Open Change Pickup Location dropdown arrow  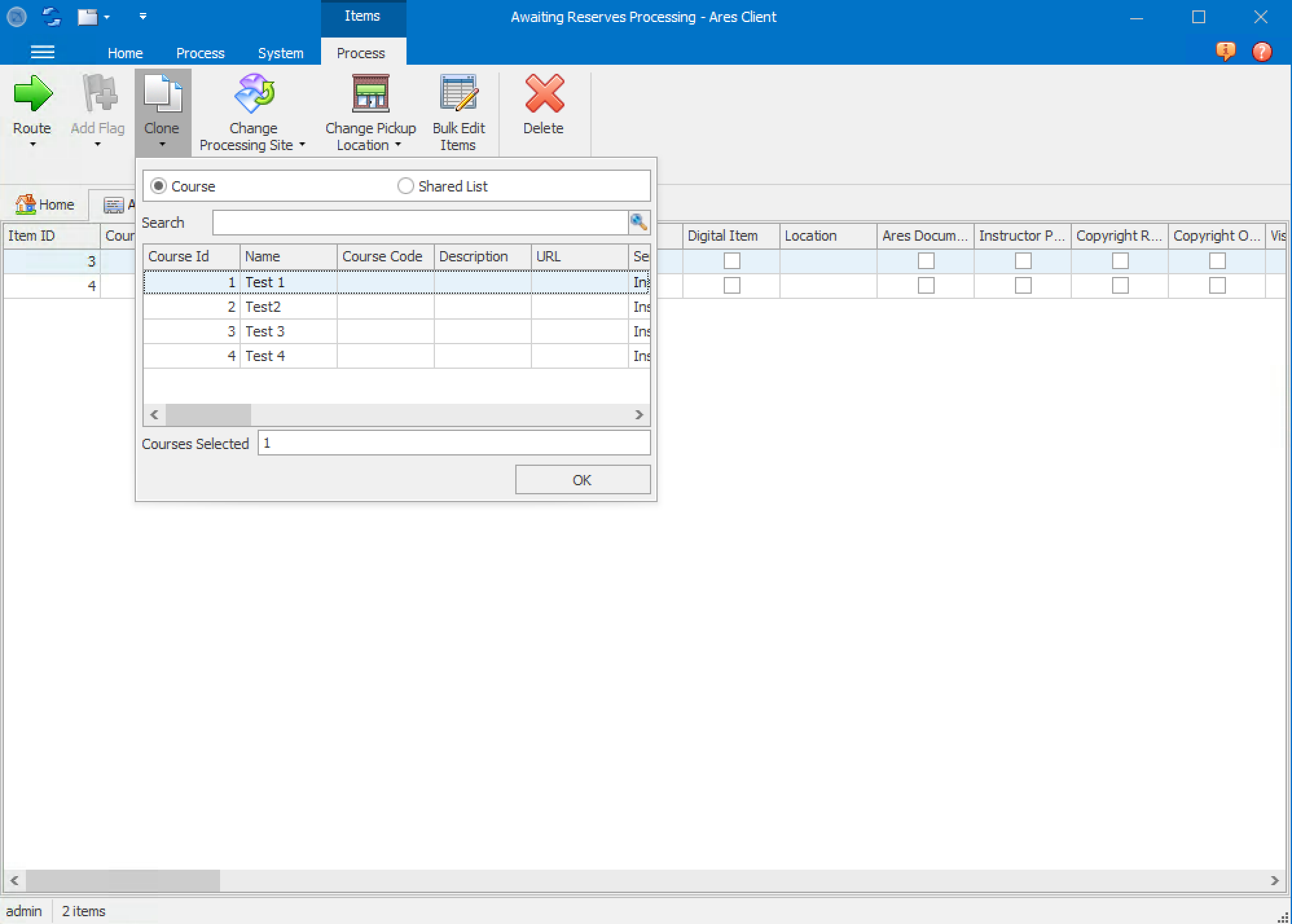[397, 146]
